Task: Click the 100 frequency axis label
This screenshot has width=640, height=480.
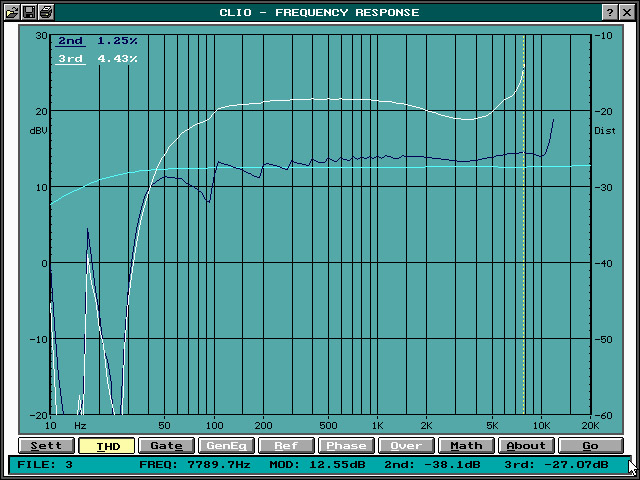Action: click(214, 426)
